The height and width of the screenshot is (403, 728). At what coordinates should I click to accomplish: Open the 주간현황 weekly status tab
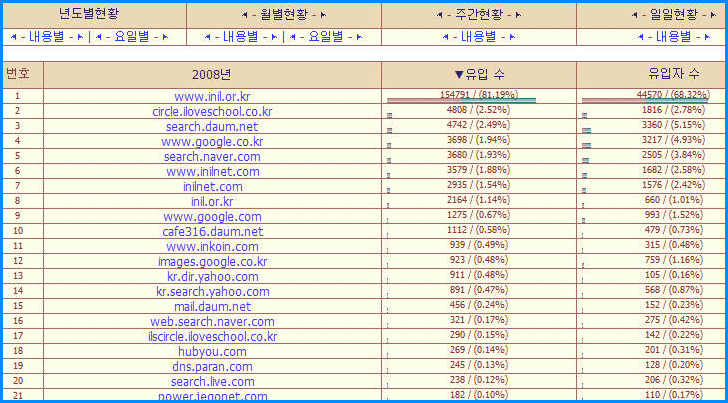pyautogui.click(x=479, y=15)
